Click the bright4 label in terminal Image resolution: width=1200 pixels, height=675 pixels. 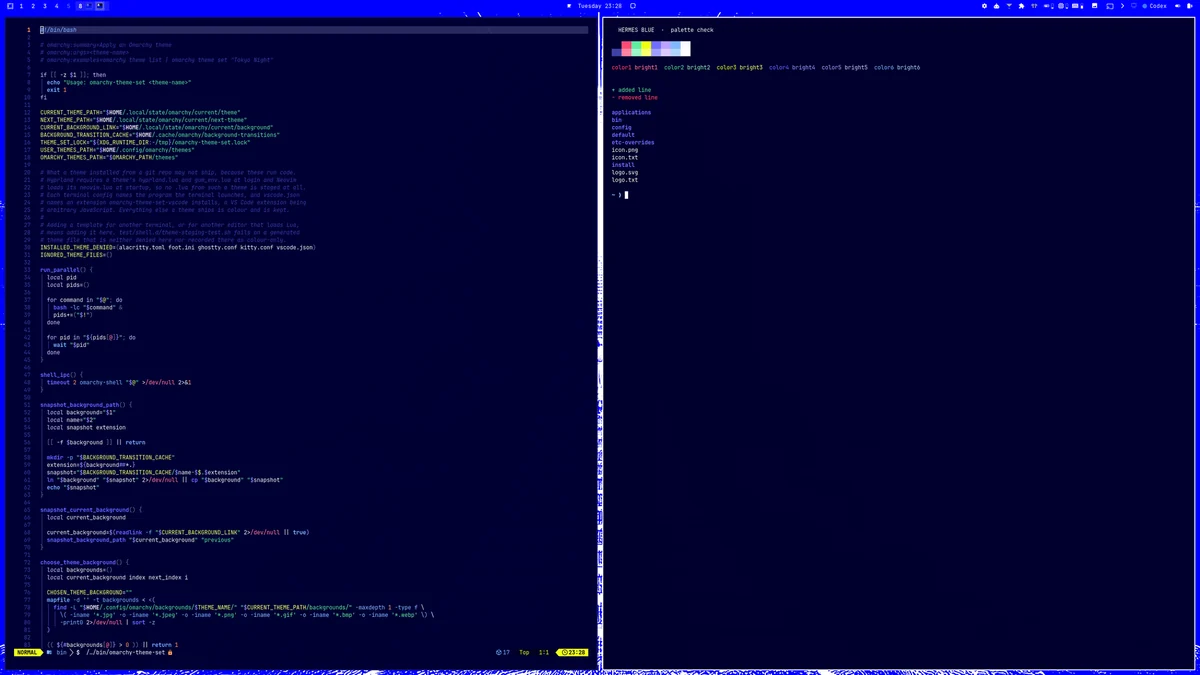pos(803,67)
